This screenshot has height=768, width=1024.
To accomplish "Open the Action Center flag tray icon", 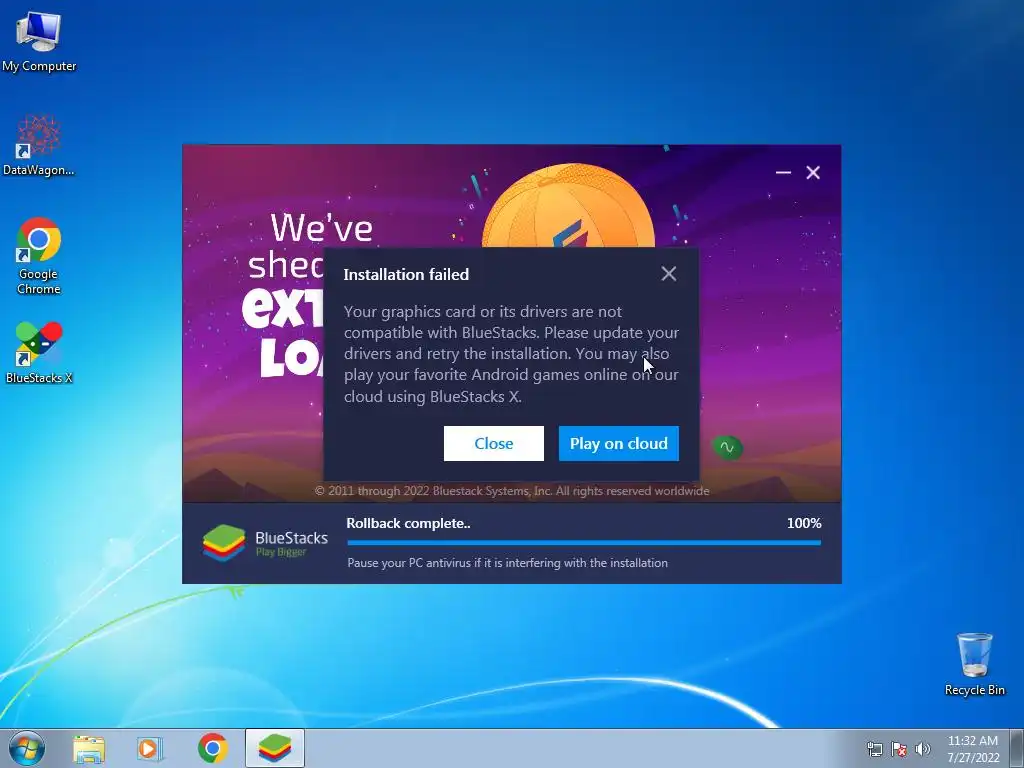I will 899,749.
